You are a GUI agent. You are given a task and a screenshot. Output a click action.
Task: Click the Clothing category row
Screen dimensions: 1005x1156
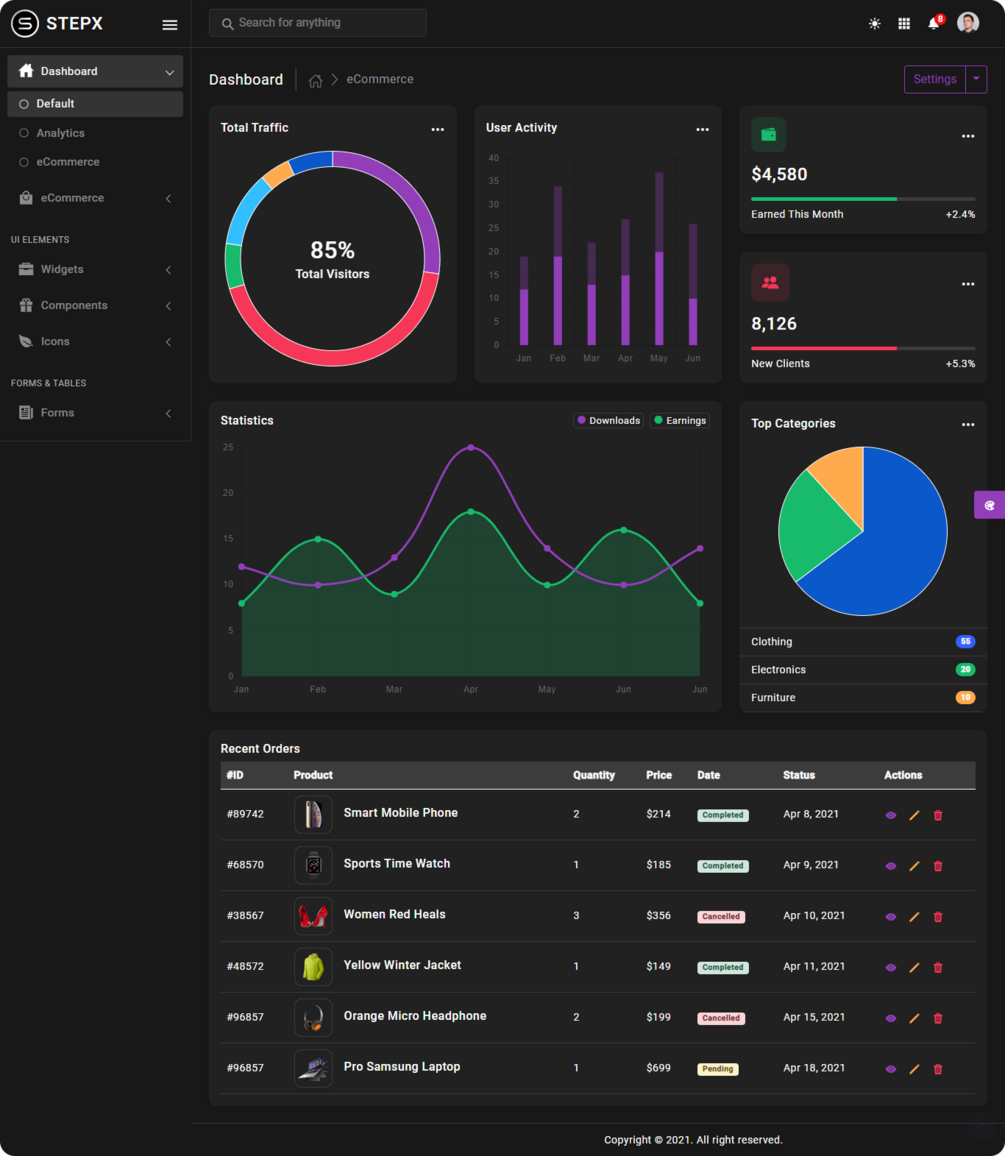pyautogui.click(x=863, y=641)
